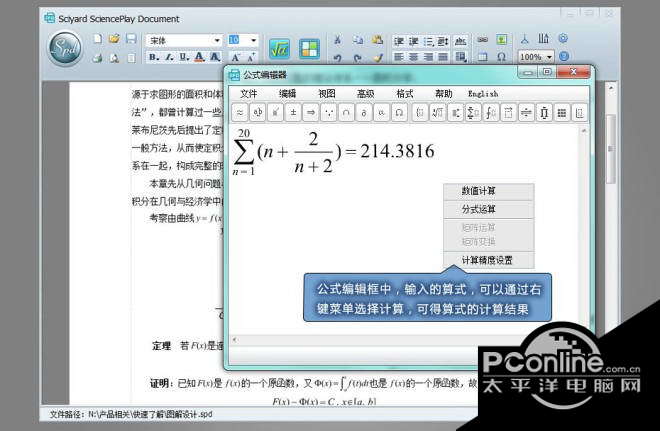Expand the 宋体 font name dropdown
Viewport: 660px width, 431px height.
pos(217,40)
